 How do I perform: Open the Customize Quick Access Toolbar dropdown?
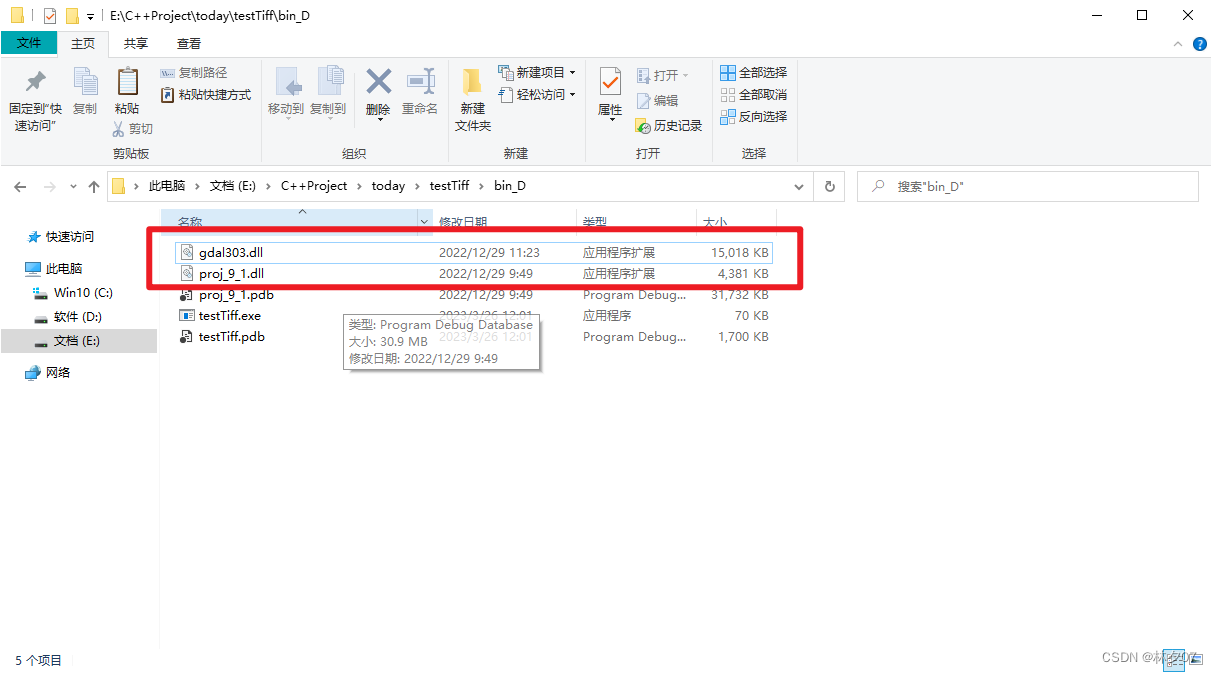90,17
